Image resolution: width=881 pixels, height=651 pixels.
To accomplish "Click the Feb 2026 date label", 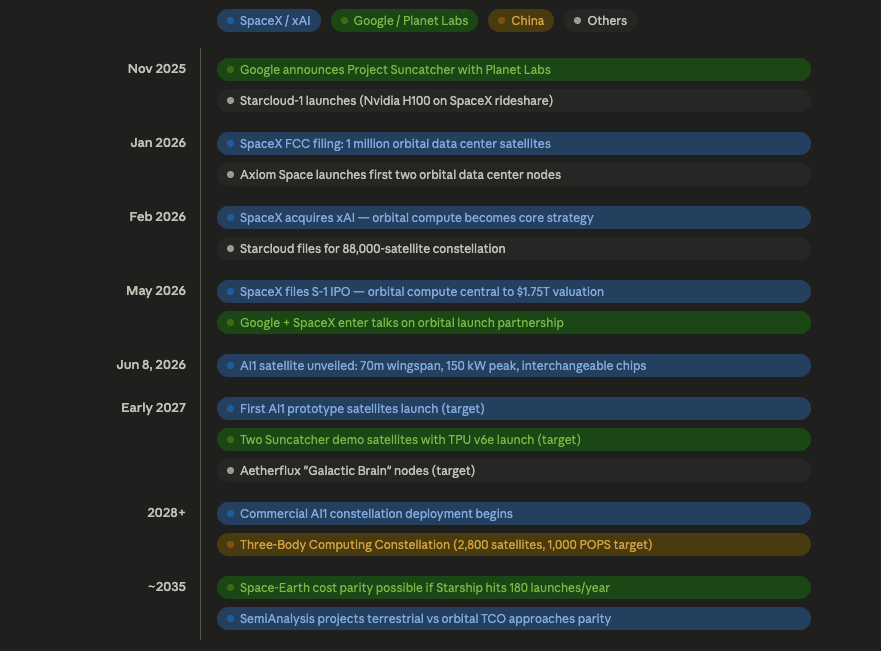I will coord(157,217).
